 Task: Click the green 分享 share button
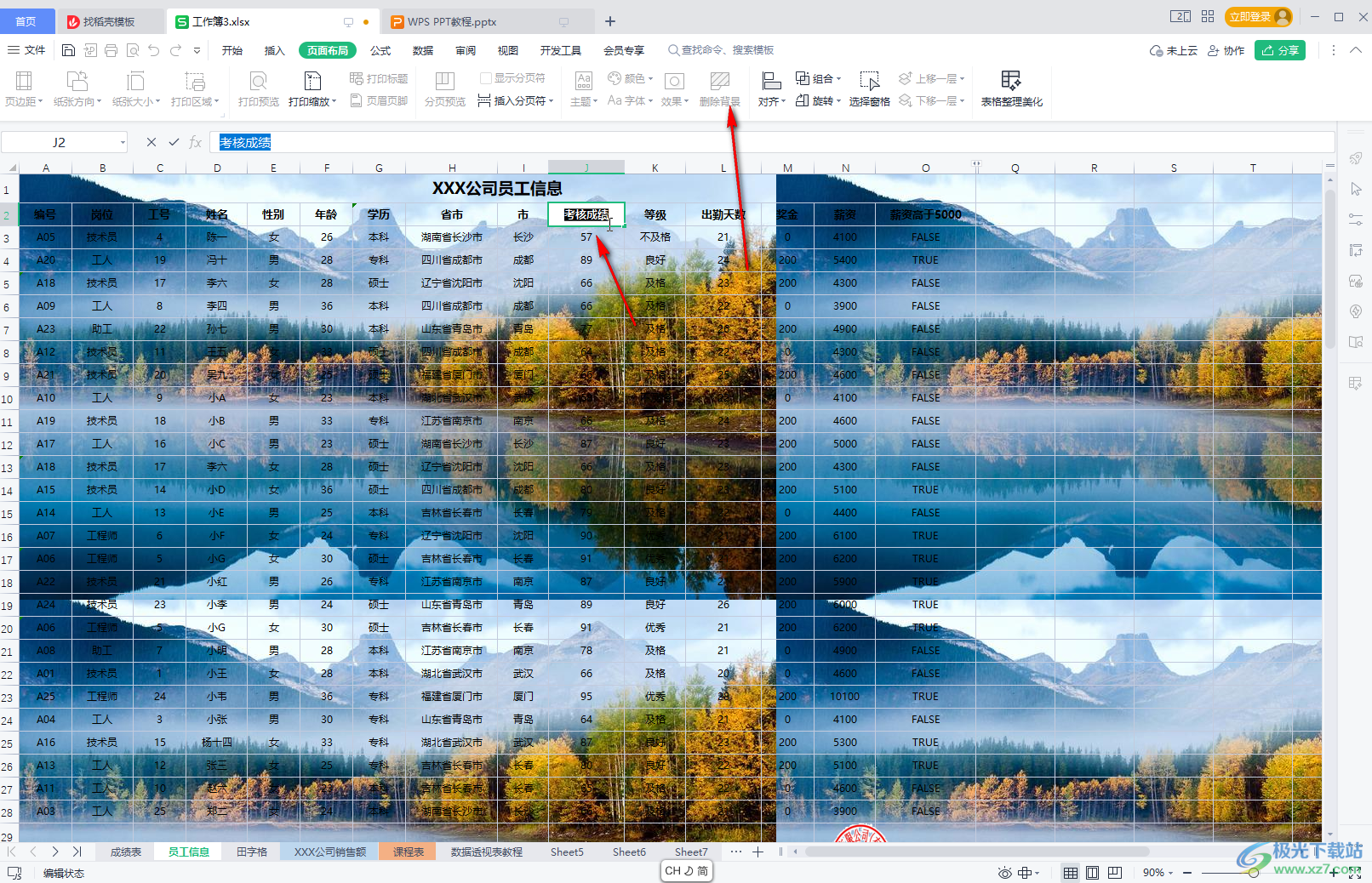(1280, 50)
